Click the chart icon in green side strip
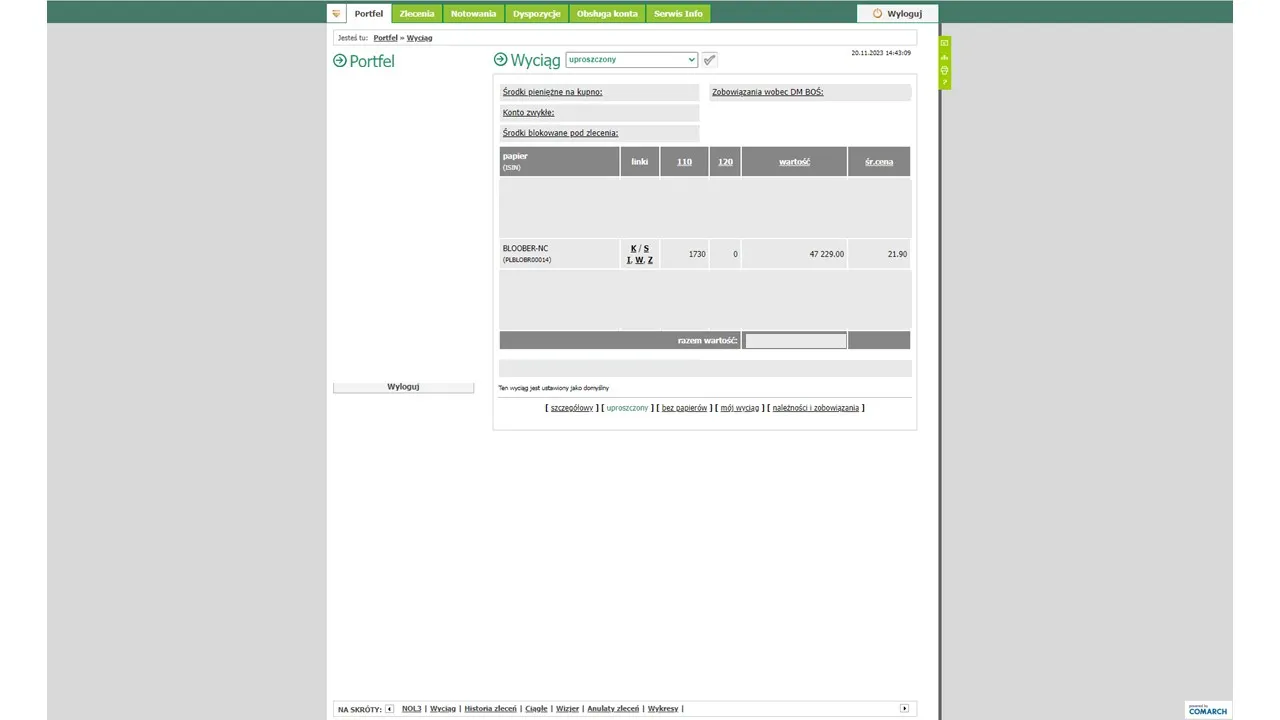The image size is (1280, 720). pos(944,57)
